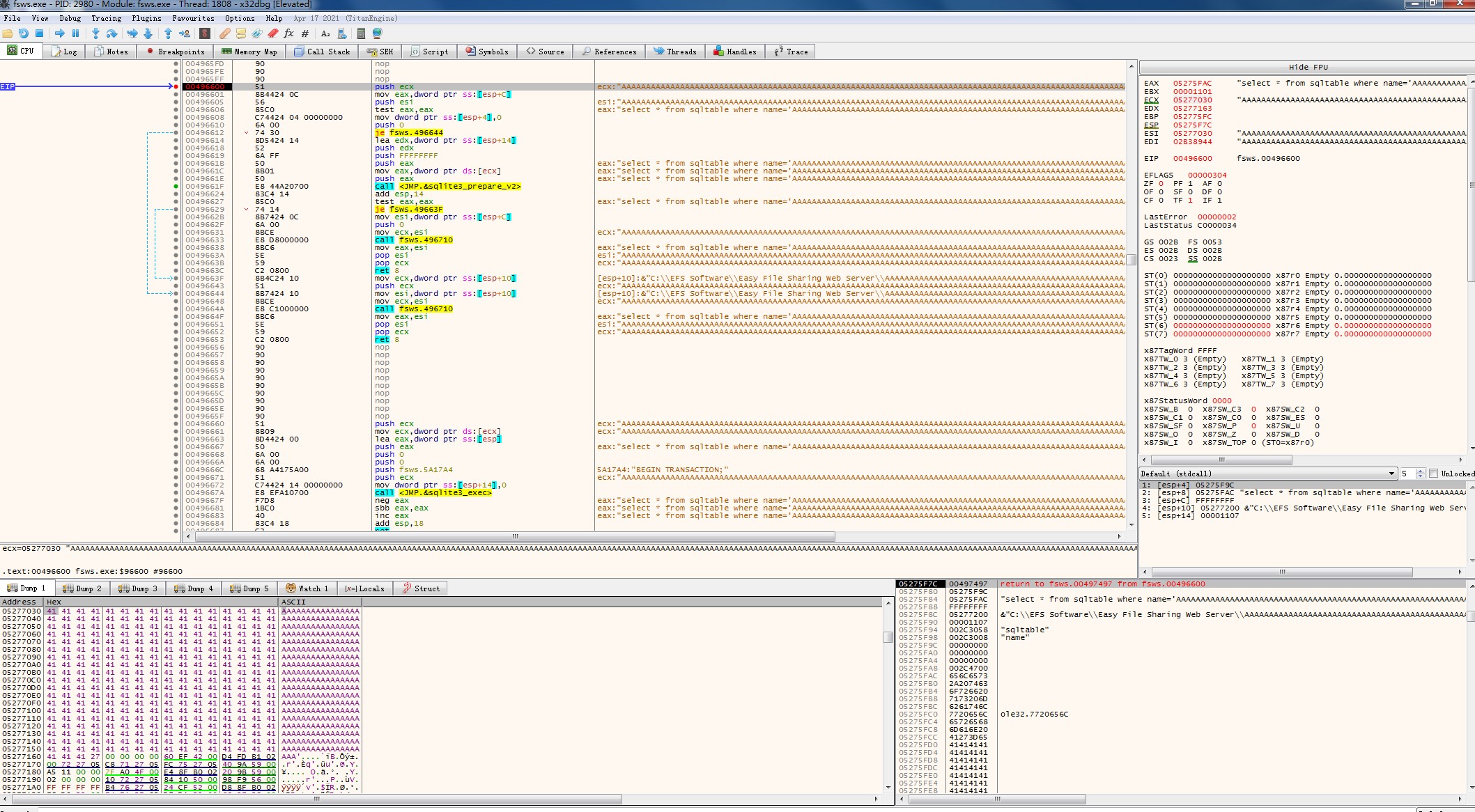Execute till return with up-arrow icon
This screenshot has height=812, width=1475.
point(168,33)
